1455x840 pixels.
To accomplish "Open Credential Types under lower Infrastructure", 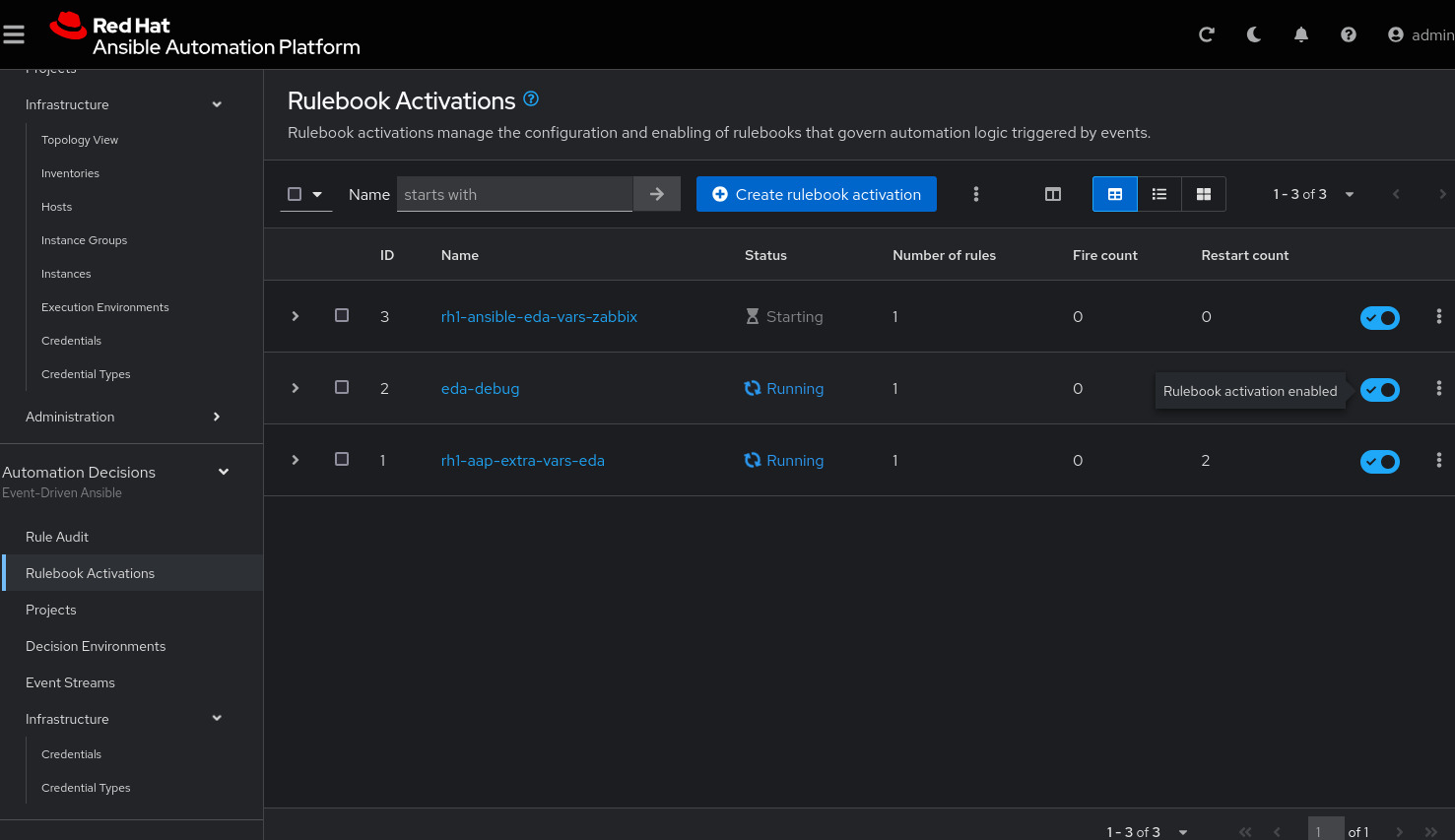I will (86, 788).
